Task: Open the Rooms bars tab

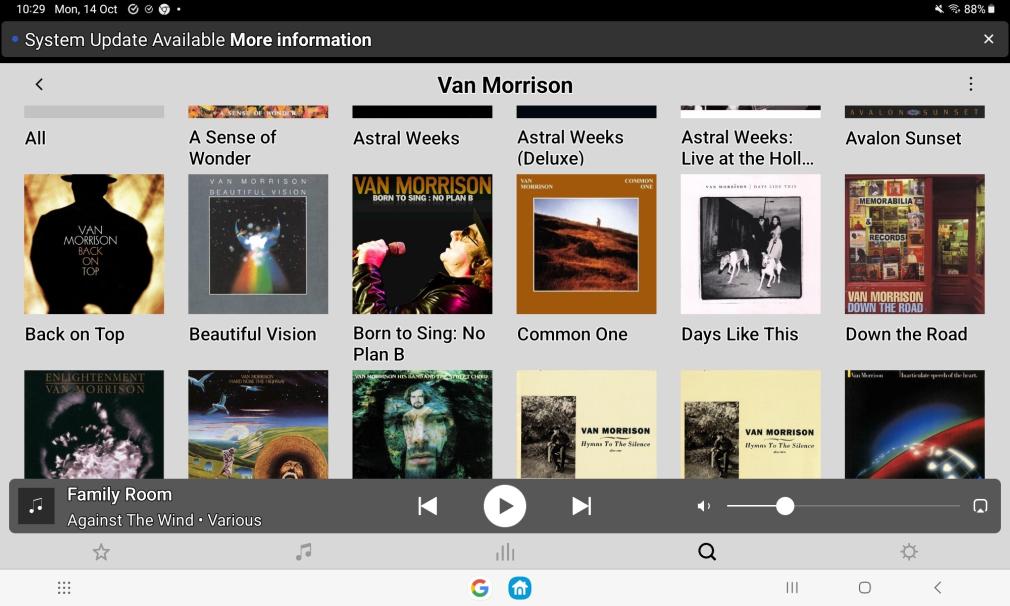Action: (x=505, y=552)
